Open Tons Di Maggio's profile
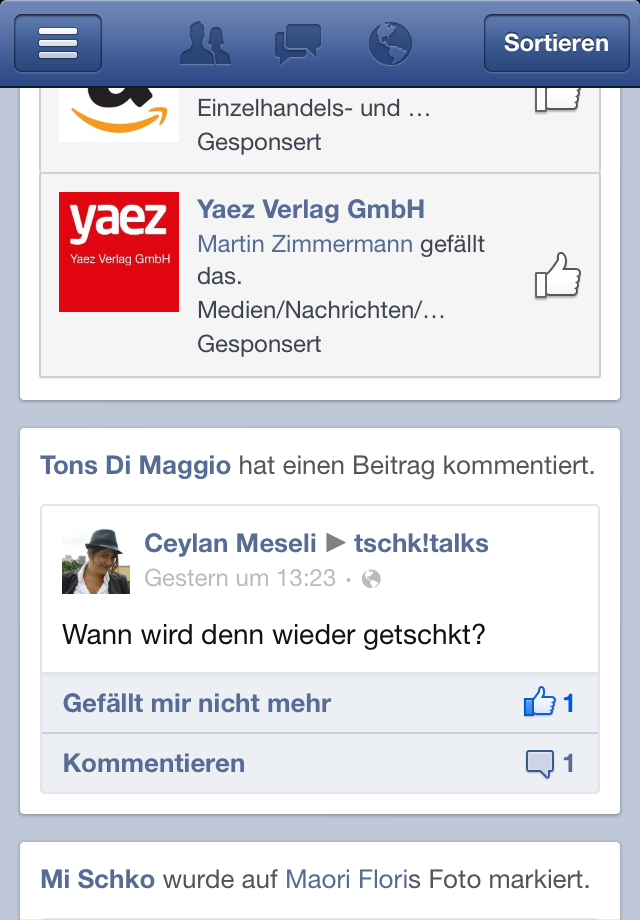 click(x=135, y=465)
